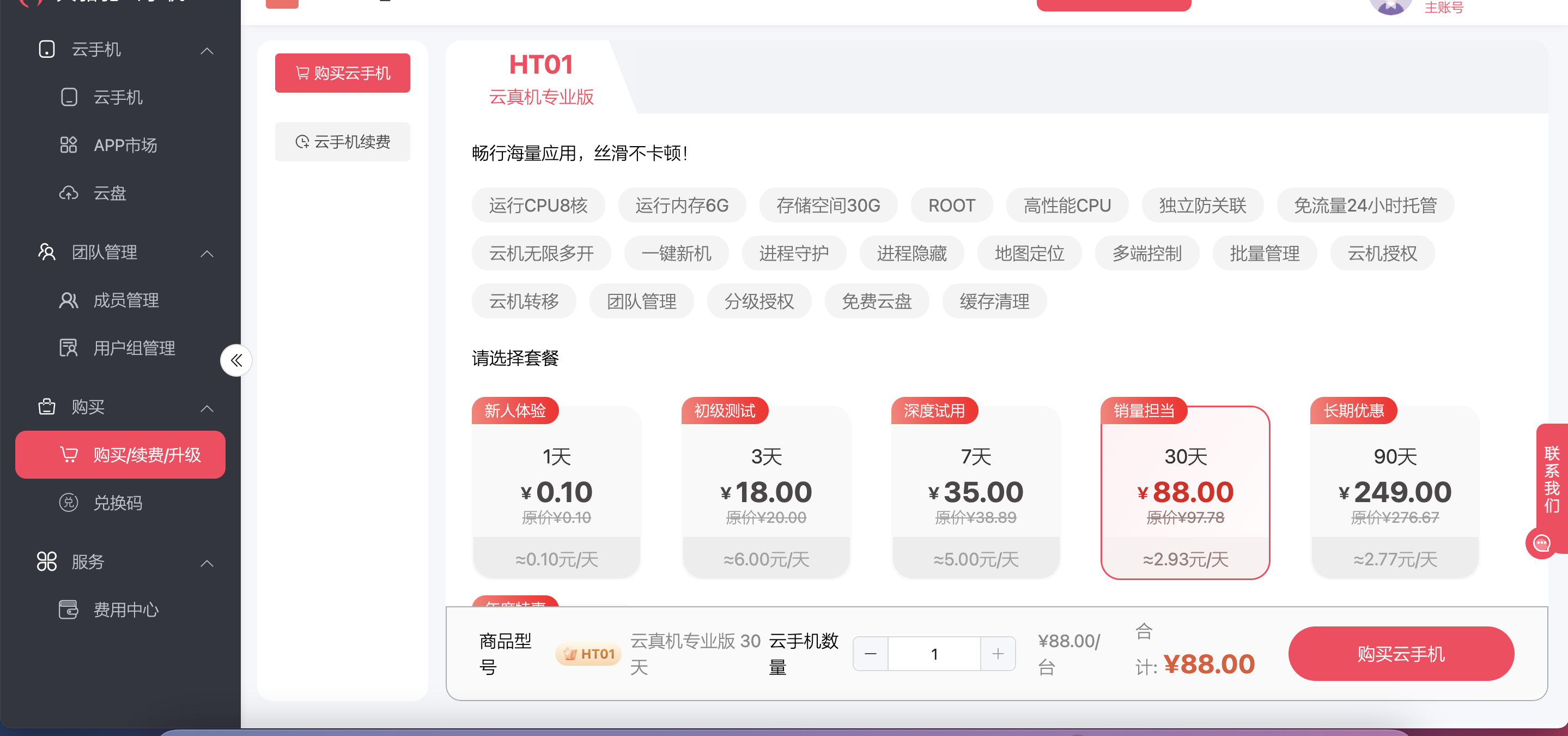Click the 云手机数量 quantity input field
Screen dimensions: 1568x736
pyautogui.click(x=934, y=654)
